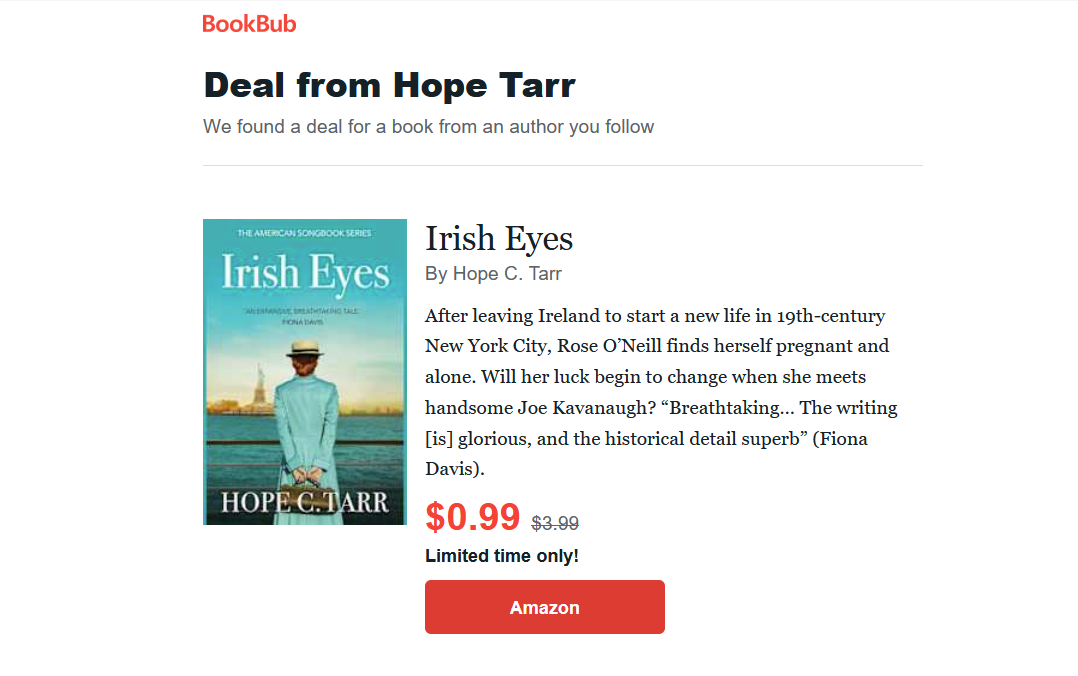Click the author name on the cover
1078x676 pixels.
pyautogui.click(x=305, y=502)
